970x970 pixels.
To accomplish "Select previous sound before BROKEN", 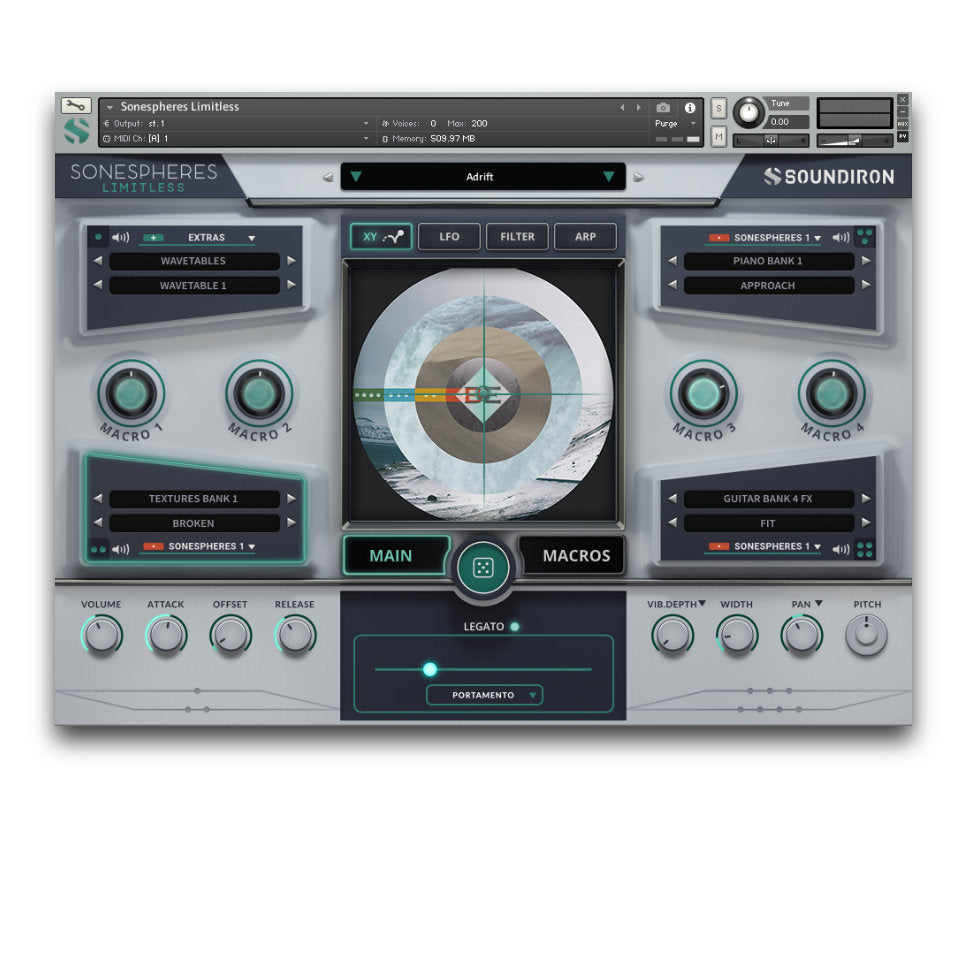I will (98, 523).
